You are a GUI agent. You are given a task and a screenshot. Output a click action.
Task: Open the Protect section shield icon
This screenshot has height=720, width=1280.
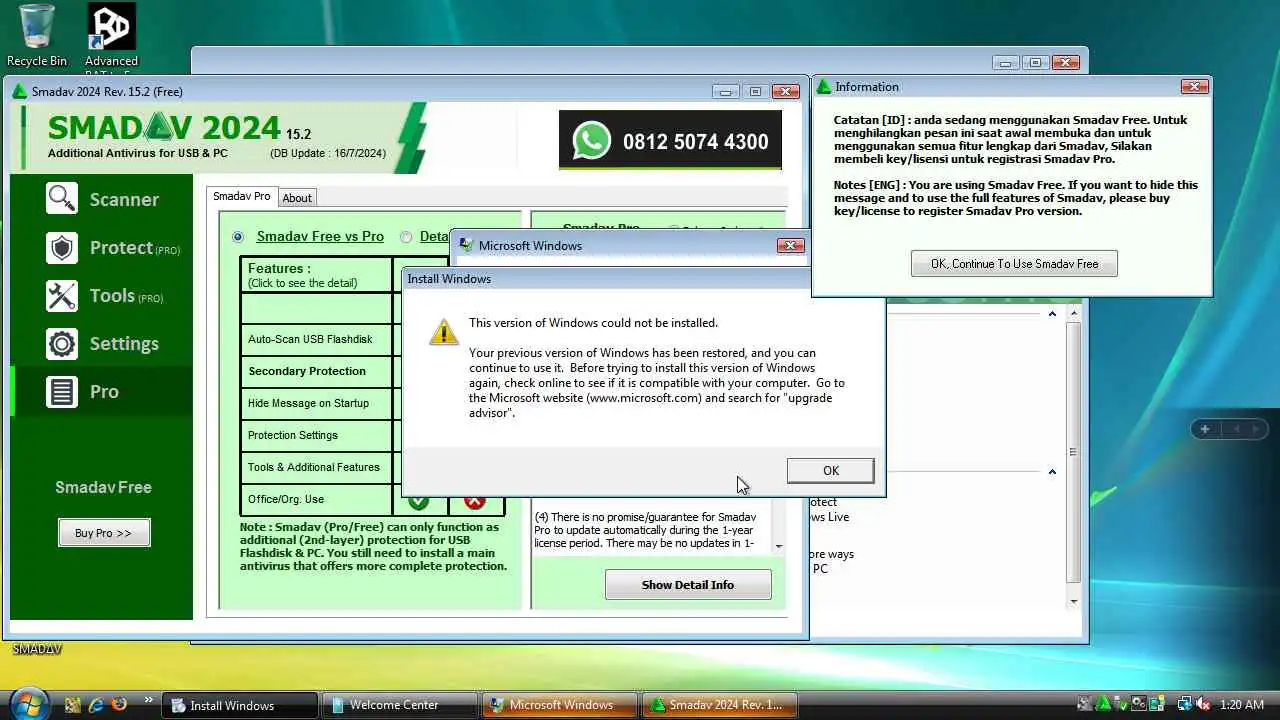point(62,248)
